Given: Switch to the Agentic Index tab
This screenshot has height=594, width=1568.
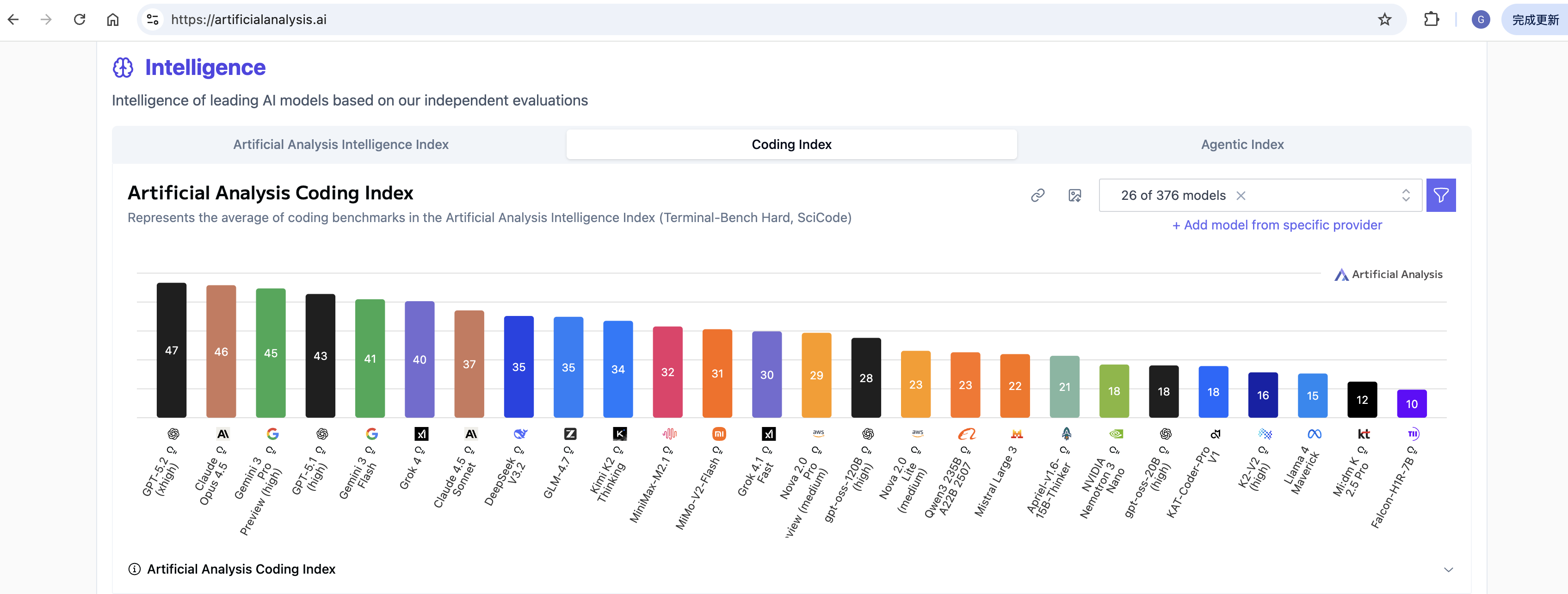Looking at the screenshot, I should click(x=1242, y=144).
